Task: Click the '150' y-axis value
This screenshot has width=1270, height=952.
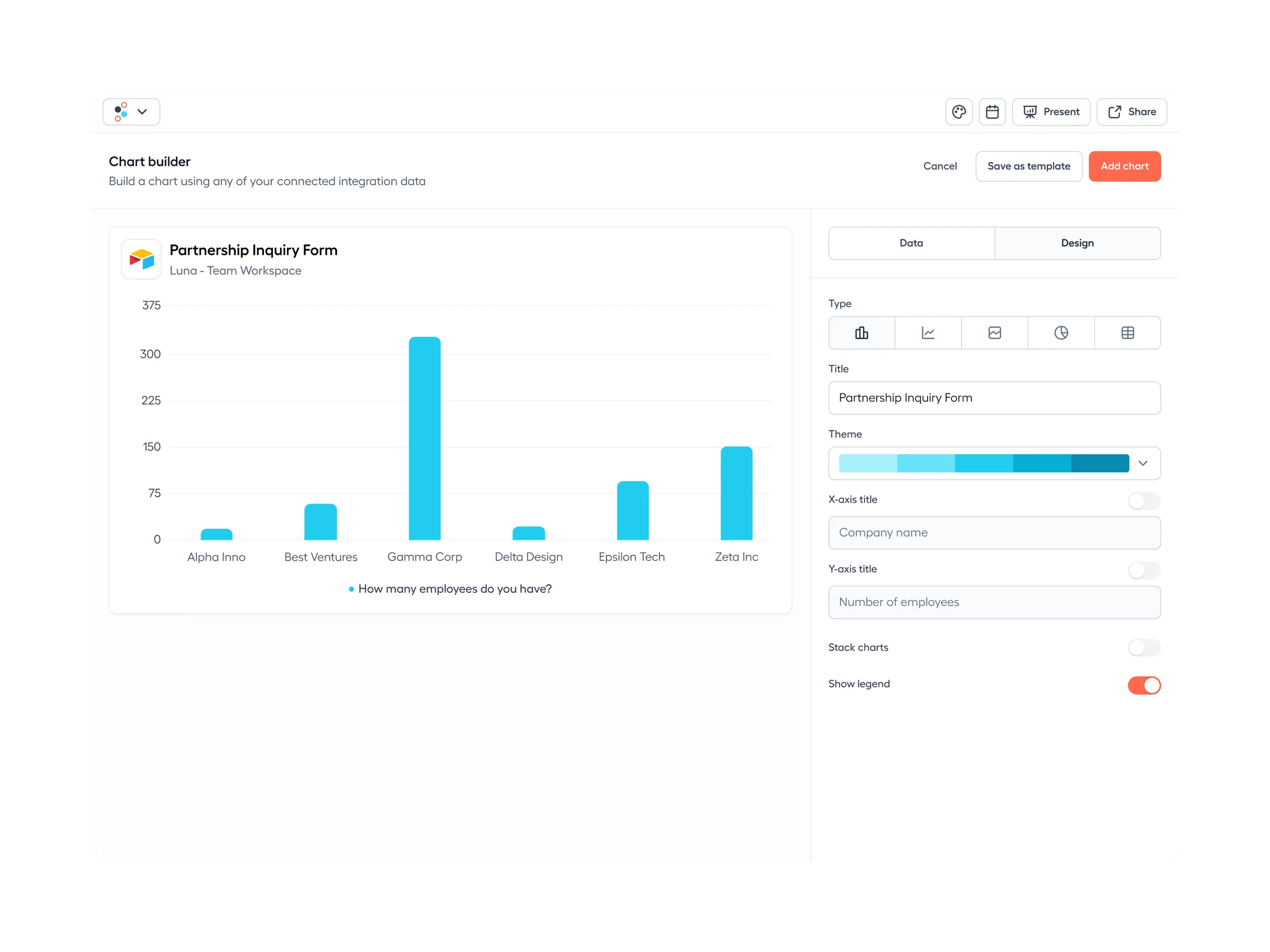Action: [x=151, y=447]
